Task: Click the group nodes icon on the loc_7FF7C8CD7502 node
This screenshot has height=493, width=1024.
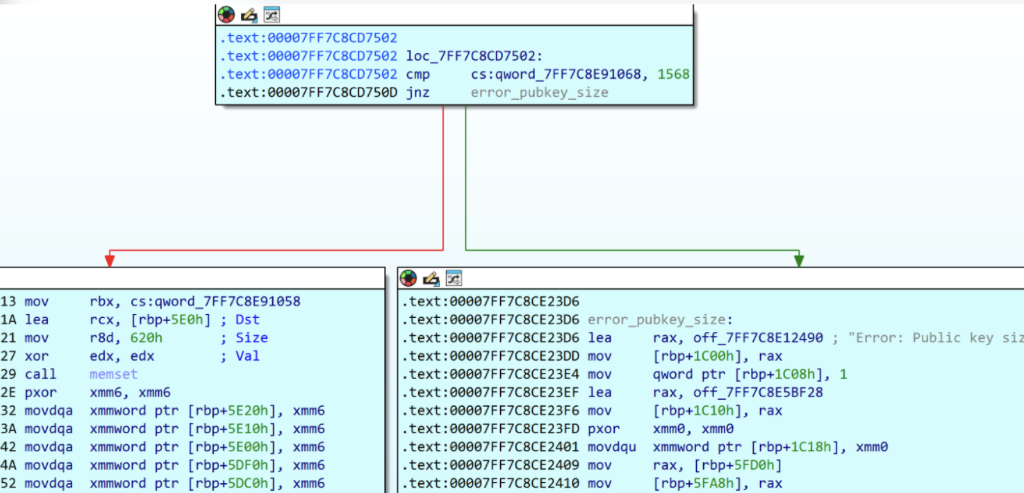Action: click(270, 14)
